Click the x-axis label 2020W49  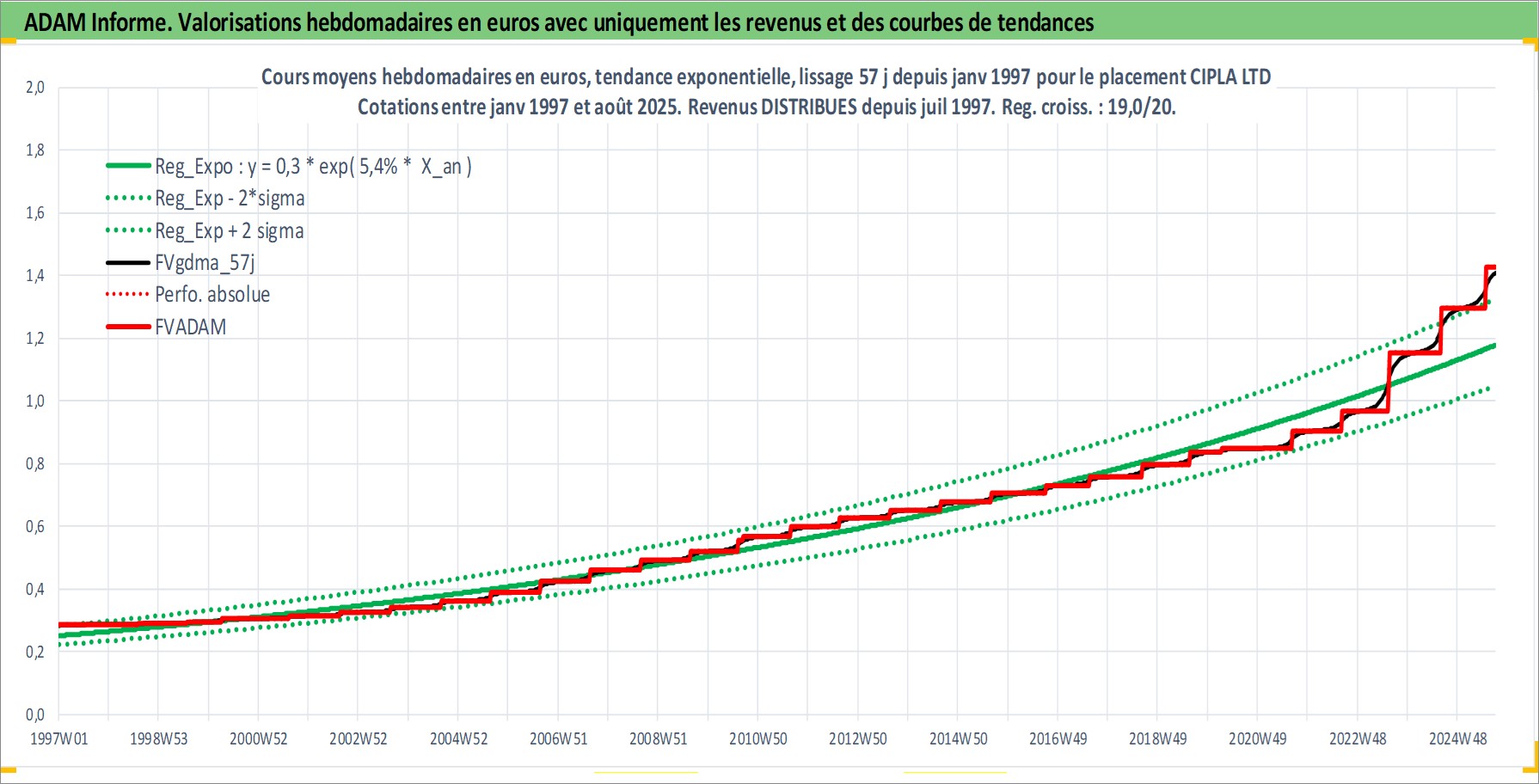pos(1258,739)
